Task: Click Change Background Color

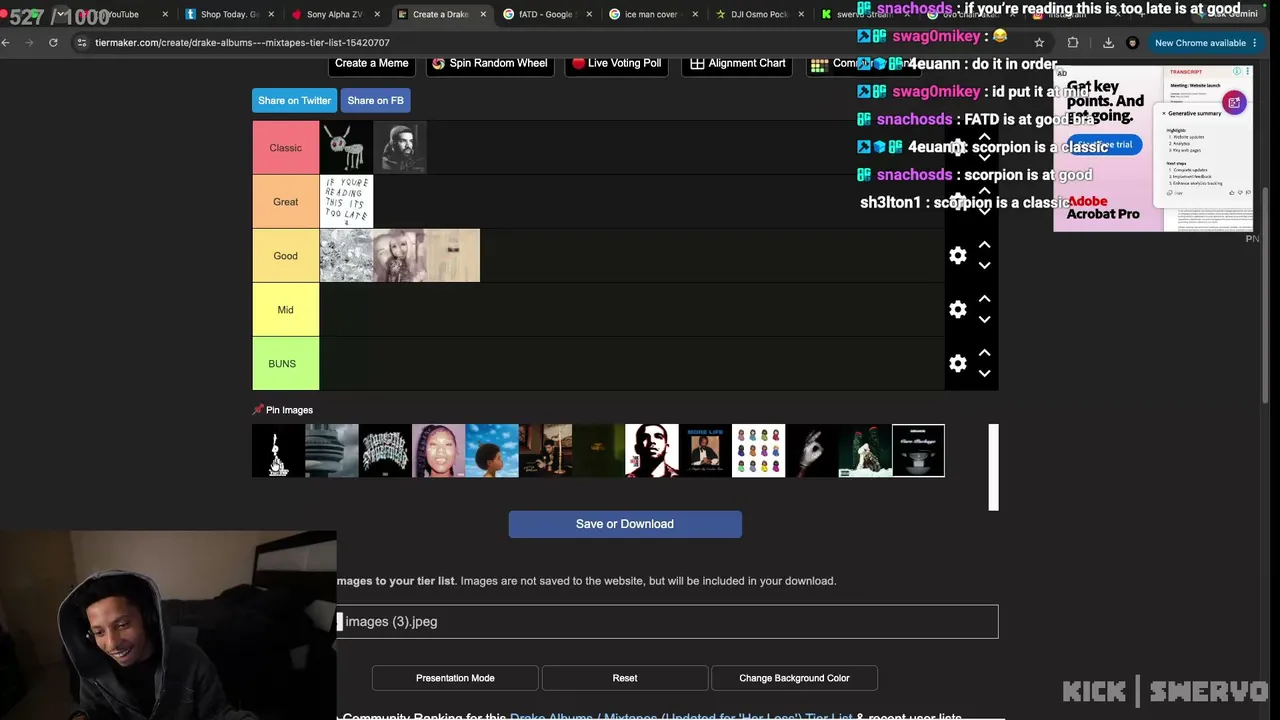Action: point(794,678)
